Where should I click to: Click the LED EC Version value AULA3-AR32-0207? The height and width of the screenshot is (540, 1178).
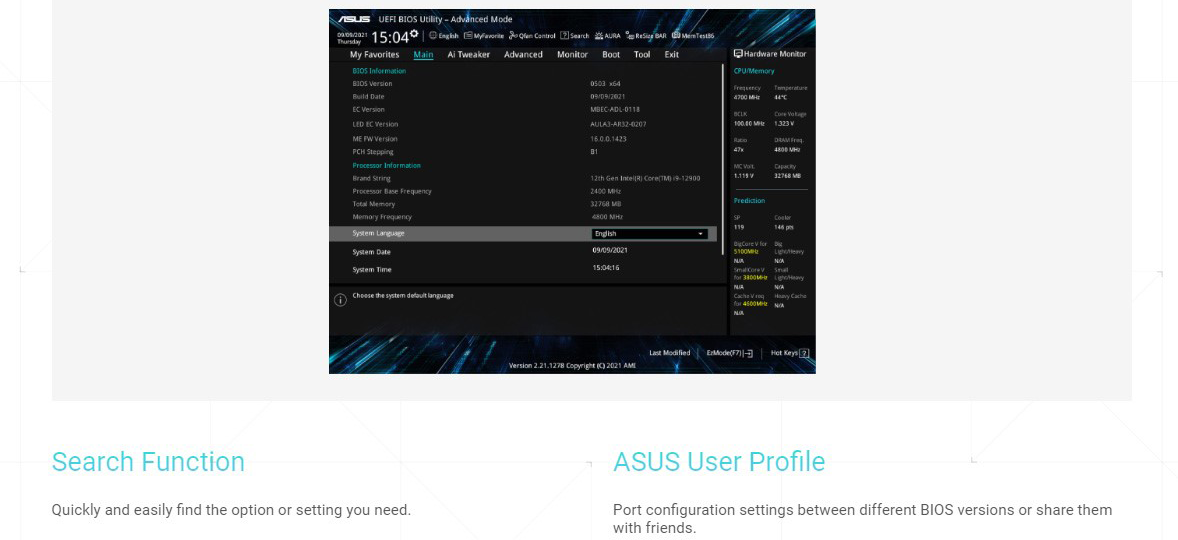tap(618, 125)
